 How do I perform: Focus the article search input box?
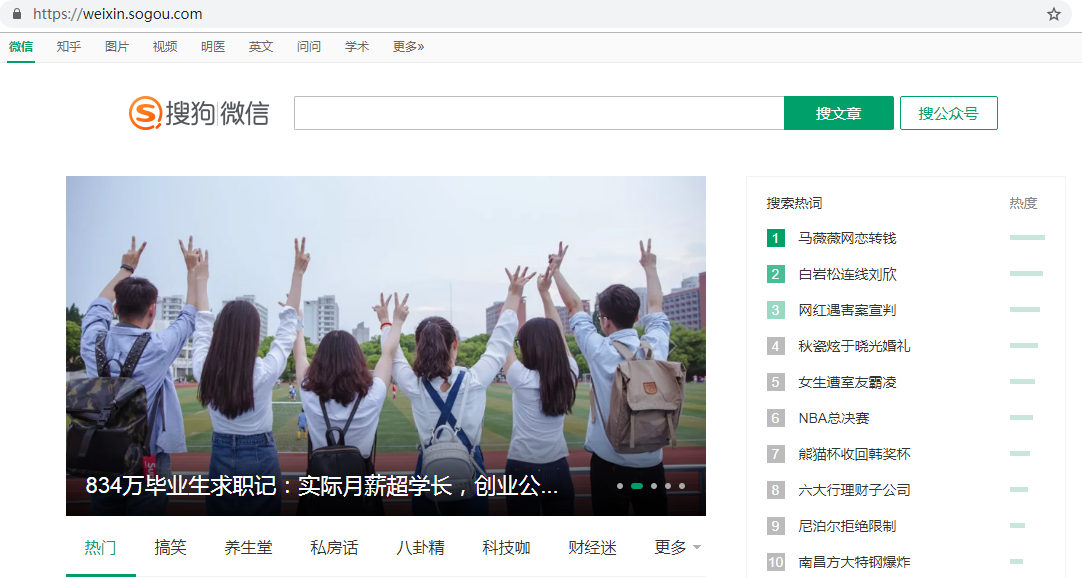click(539, 113)
